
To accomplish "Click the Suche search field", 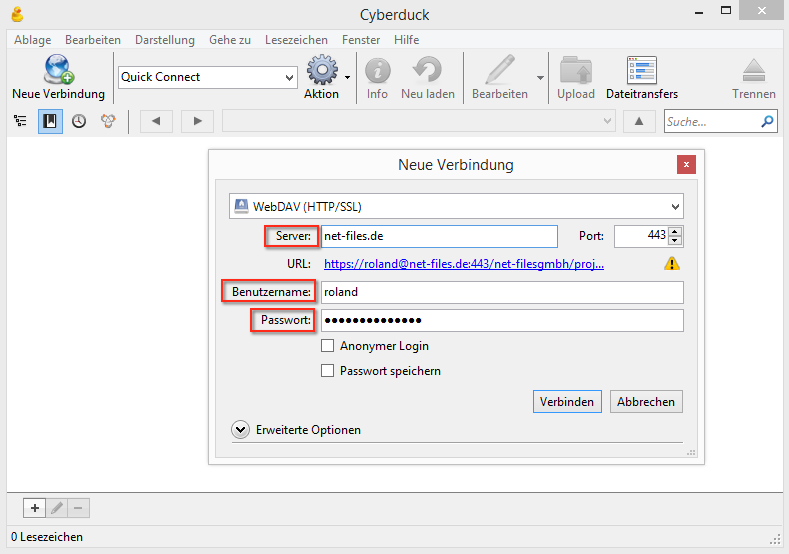I will coord(712,121).
